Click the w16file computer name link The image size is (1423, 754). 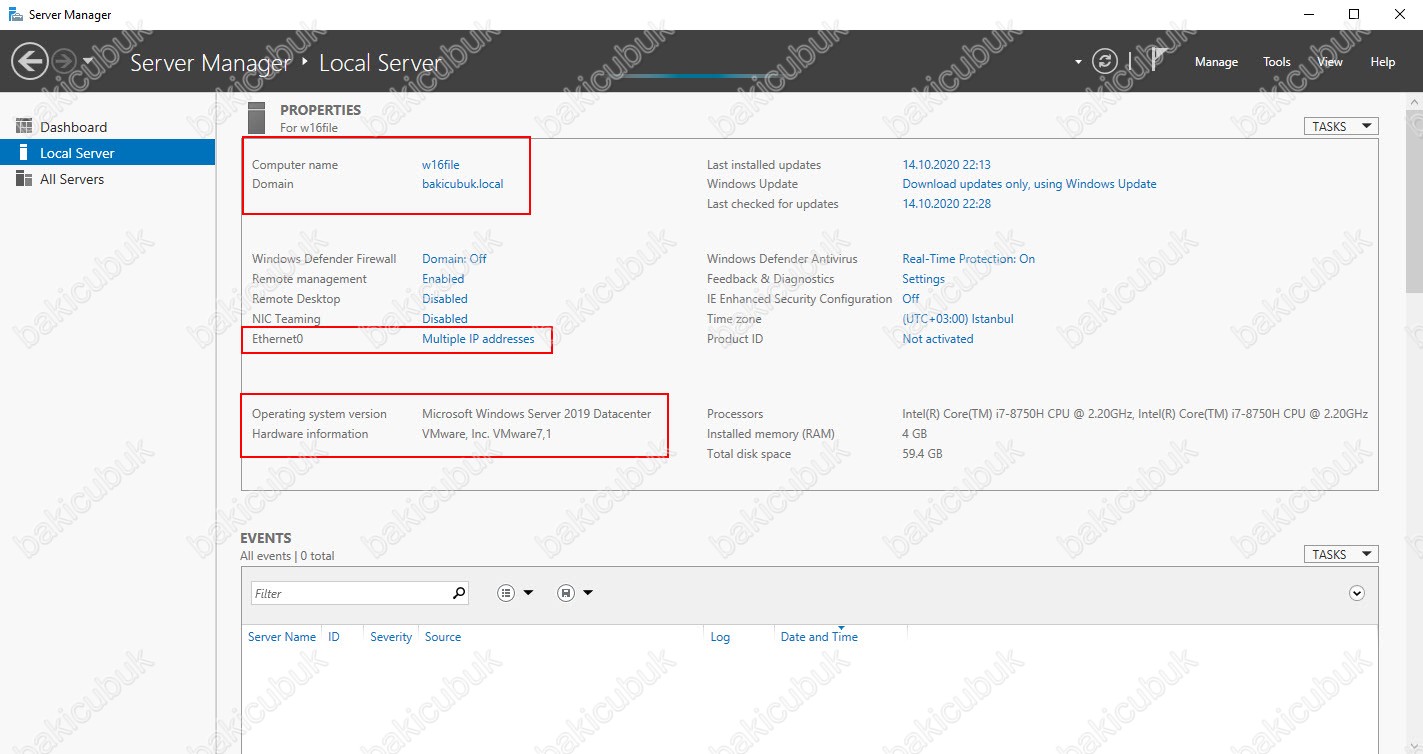pos(440,165)
